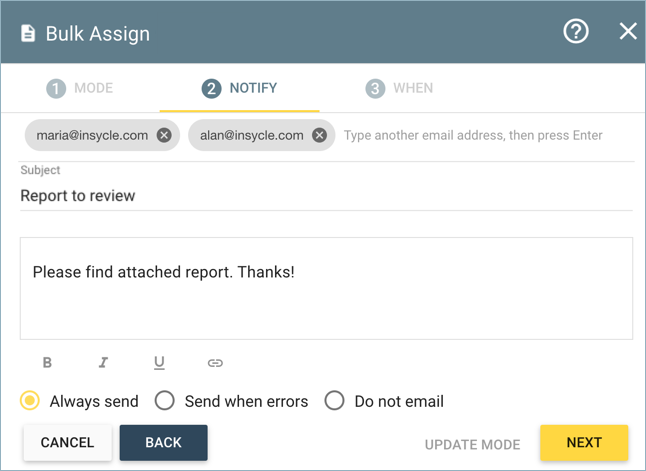
Task: Choose the Do not email option
Action: (x=334, y=401)
